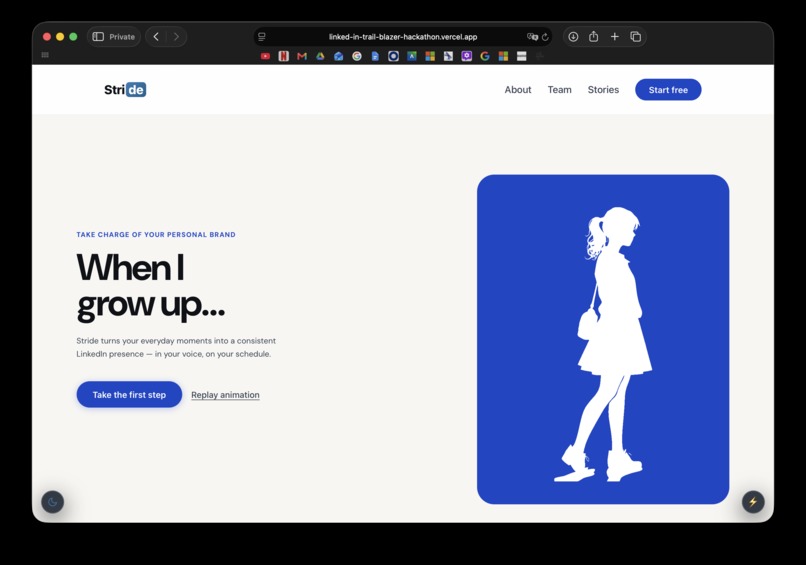
Task: Click the 'When I grow up...' headline
Action: (x=151, y=286)
